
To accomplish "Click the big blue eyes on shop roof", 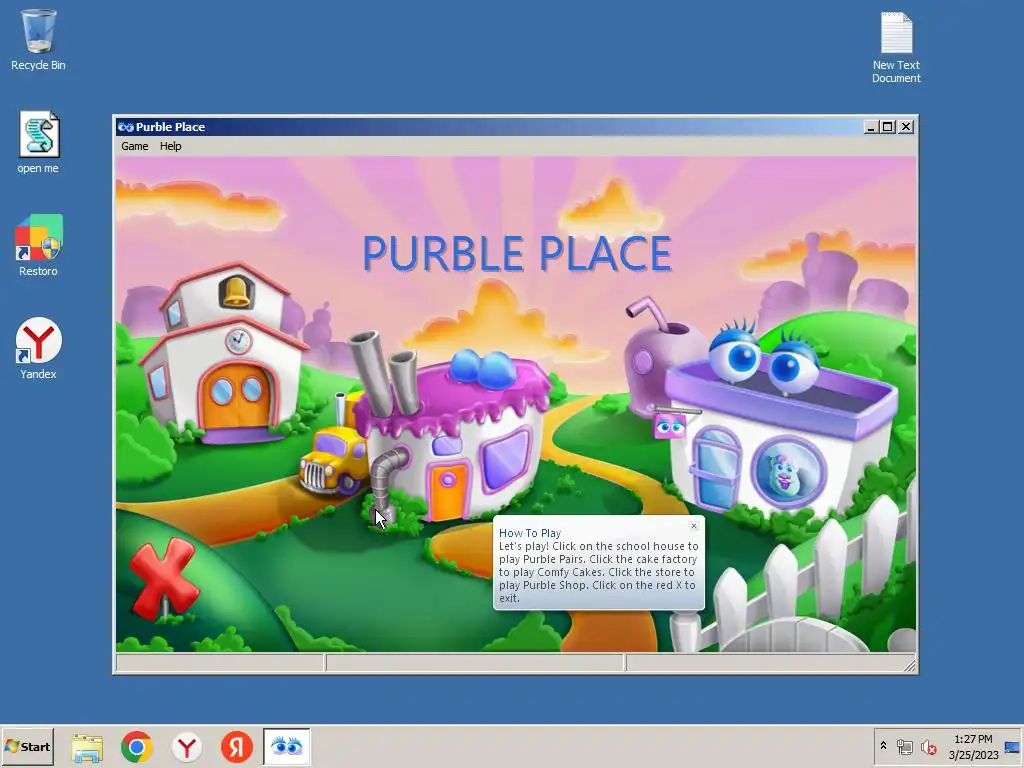I will click(763, 358).
